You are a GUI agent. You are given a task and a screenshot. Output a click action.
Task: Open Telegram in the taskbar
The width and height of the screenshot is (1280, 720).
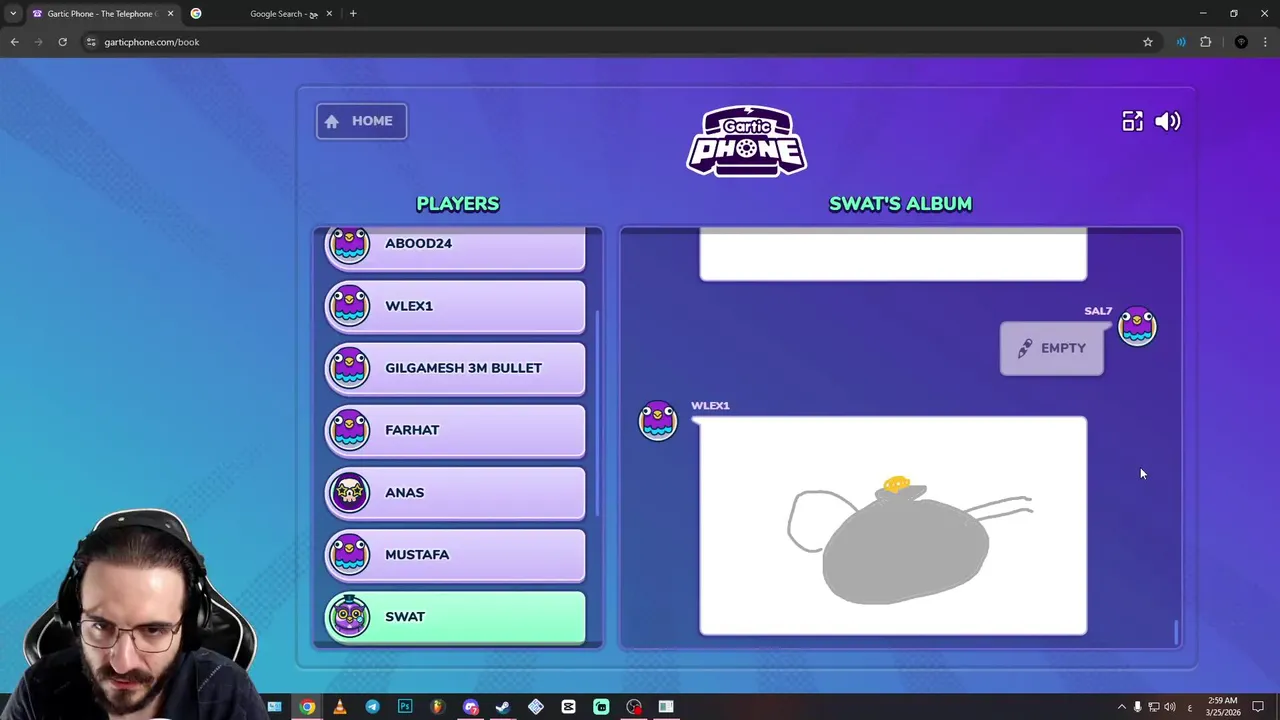click(372, 707)
